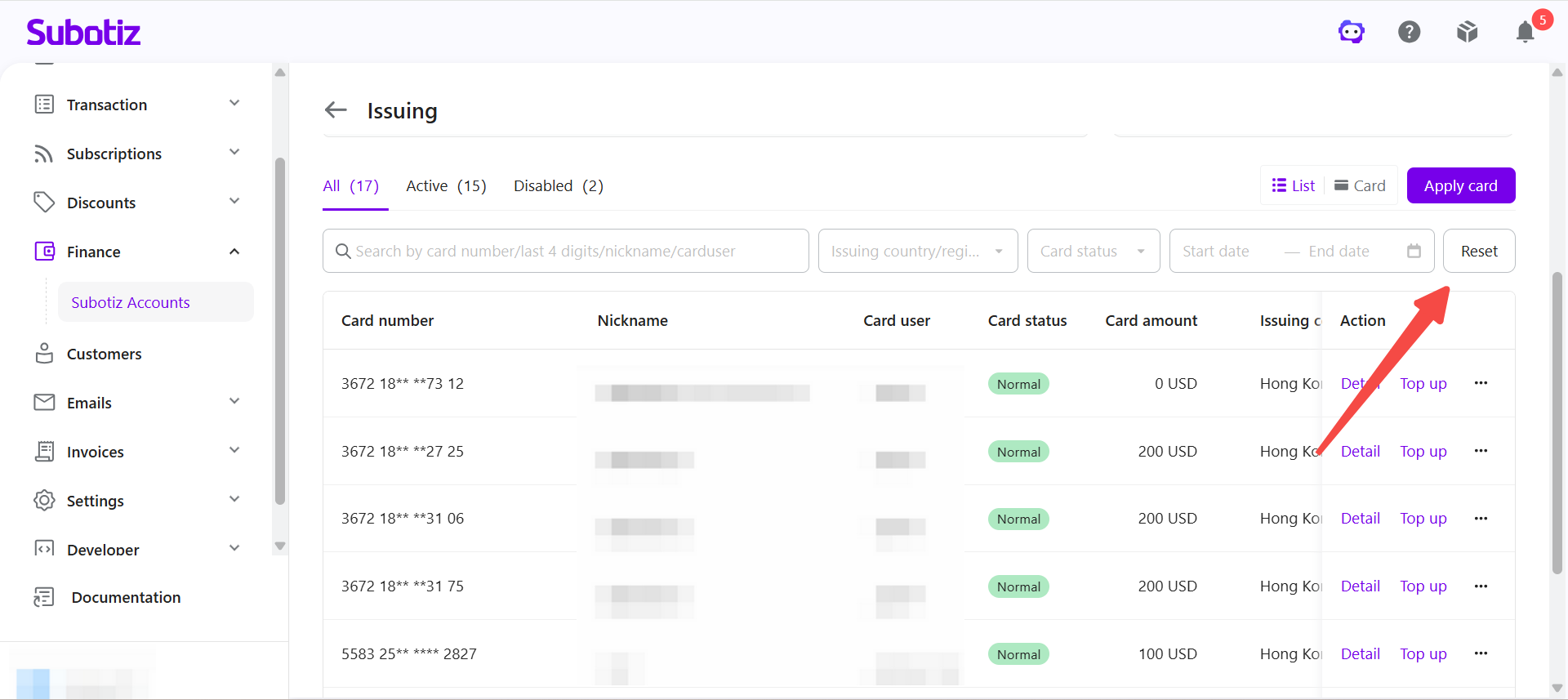Open Detail for card ending 27 25
1568x700 pixels.
point(1361,451)
